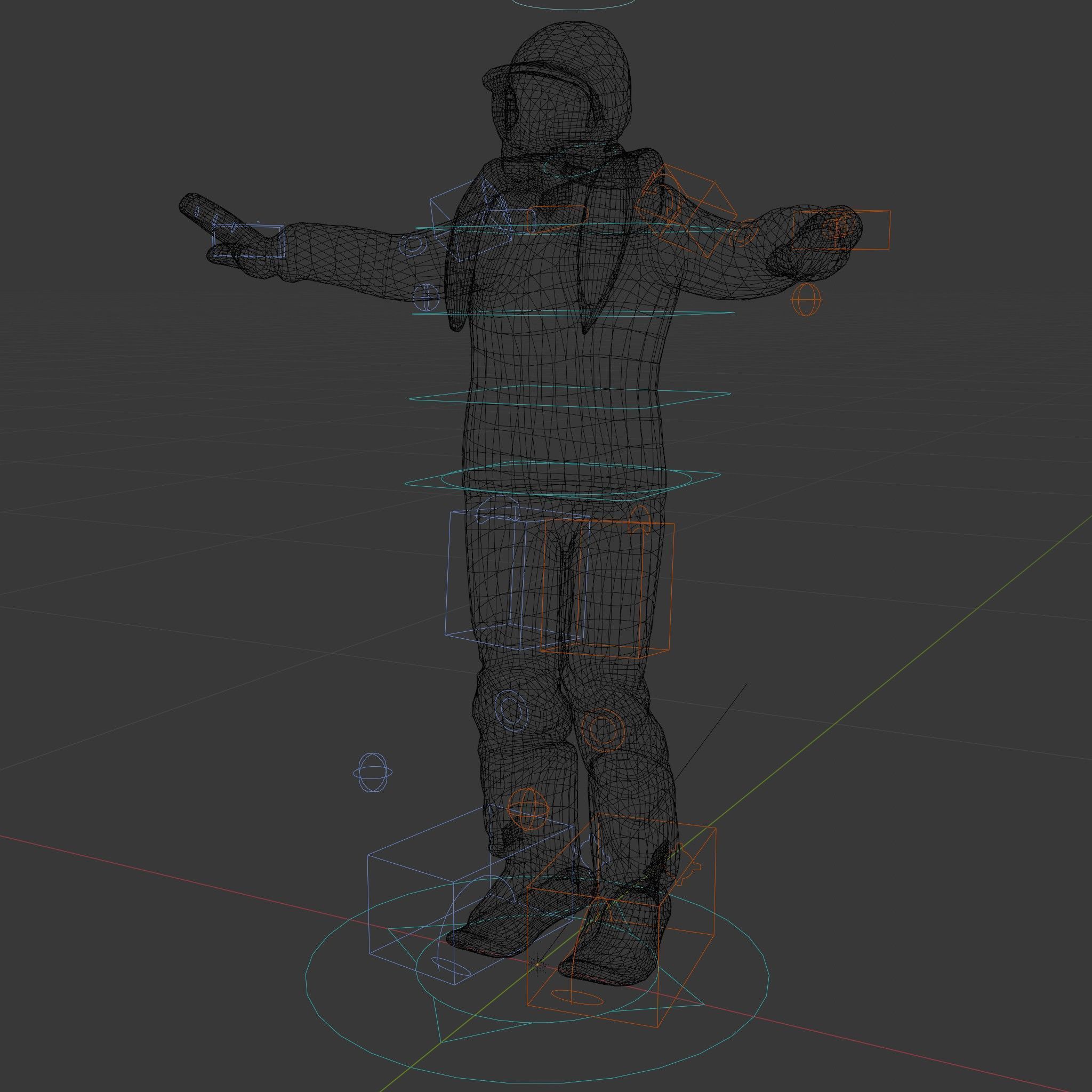Select the orange capsule control on the chest

click(x=557, y=219)
